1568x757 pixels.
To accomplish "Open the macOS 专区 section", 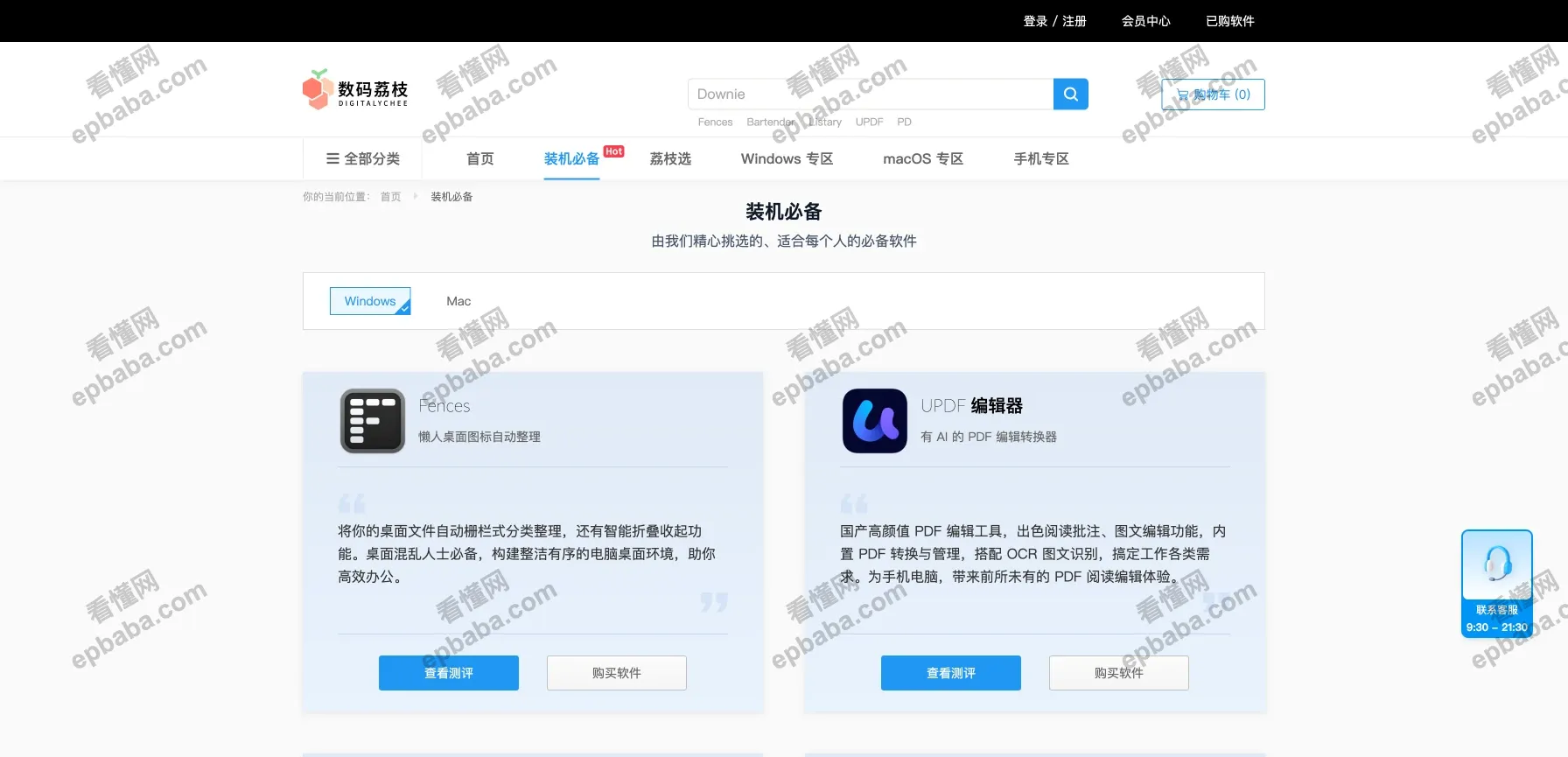I will 923,158.
